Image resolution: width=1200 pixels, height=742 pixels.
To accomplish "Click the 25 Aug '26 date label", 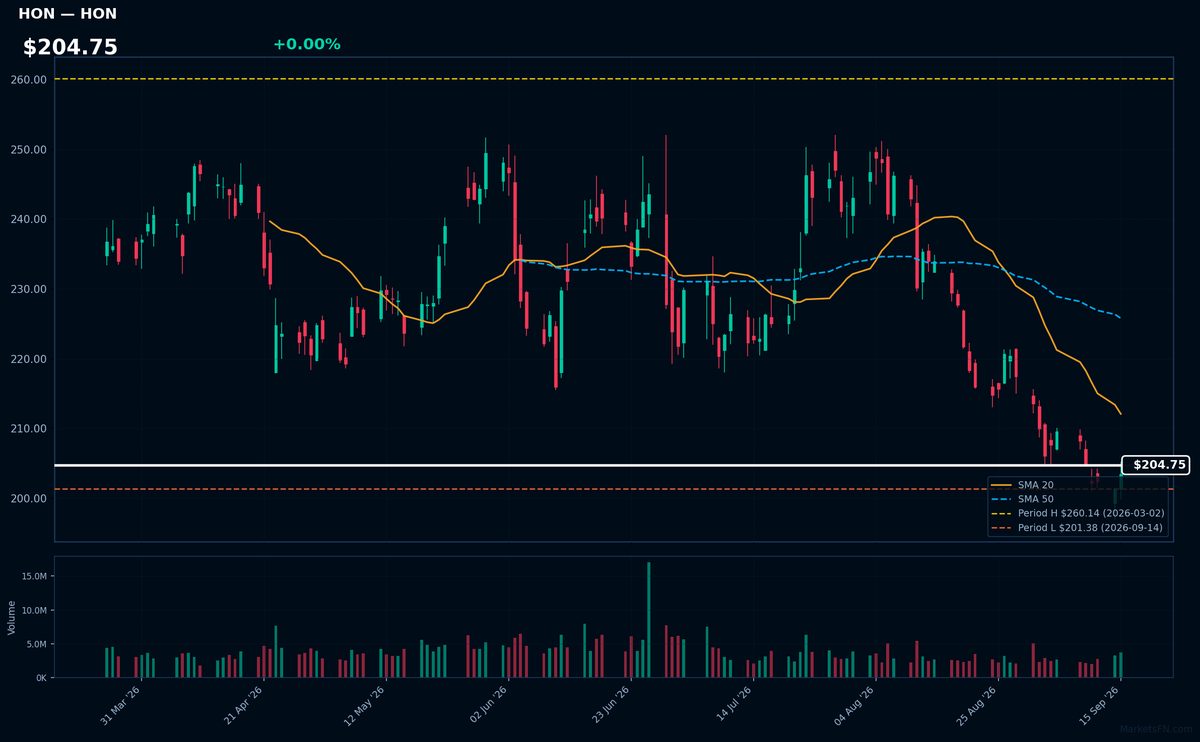I will click(977, 706).
